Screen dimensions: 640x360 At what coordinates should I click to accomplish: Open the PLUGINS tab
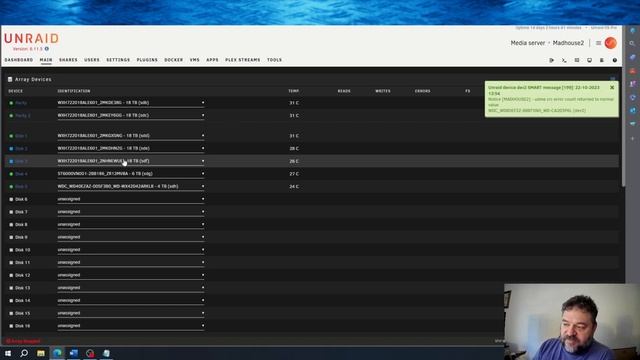coord(147,60)
